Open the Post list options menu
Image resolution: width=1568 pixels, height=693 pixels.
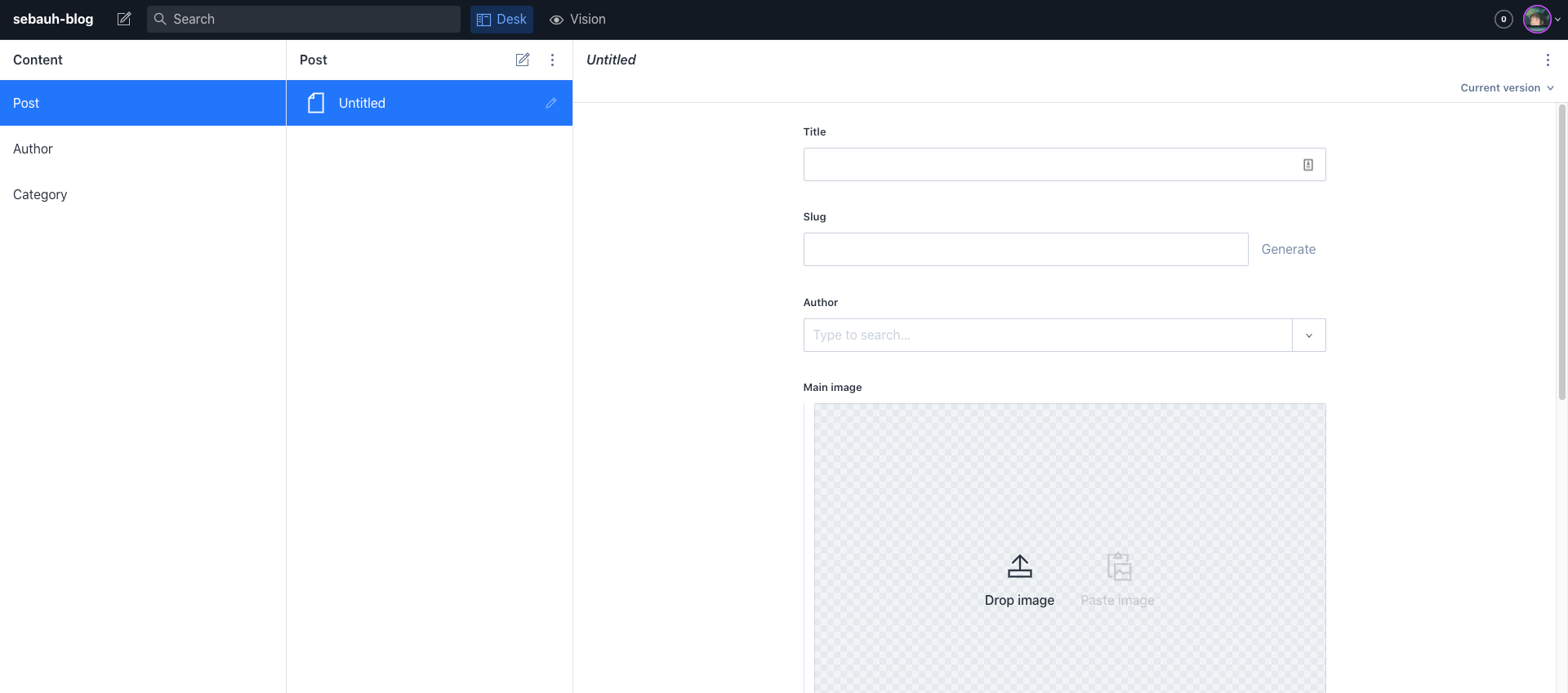click(552, 60)
